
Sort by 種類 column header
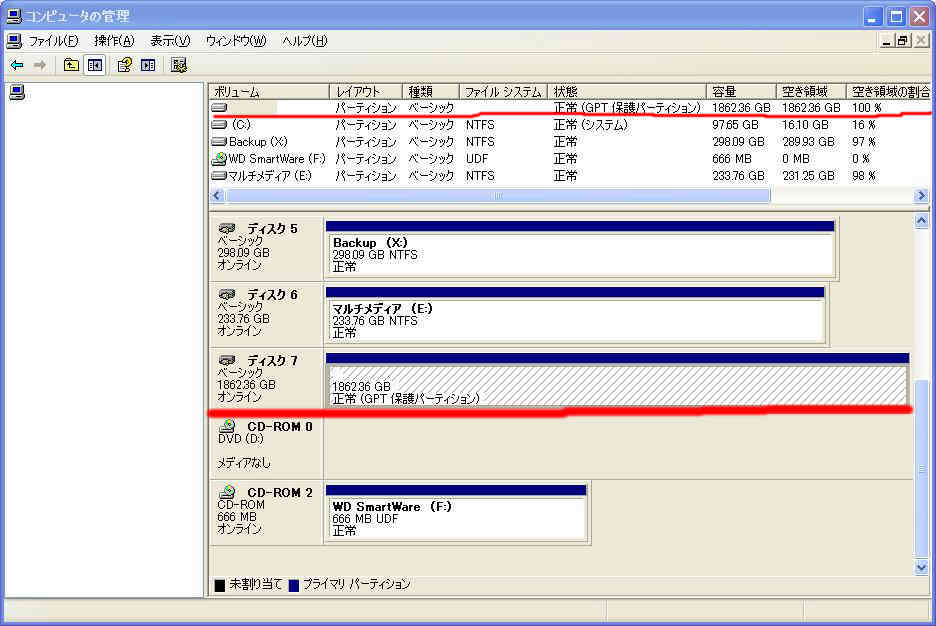click(431, 92)
